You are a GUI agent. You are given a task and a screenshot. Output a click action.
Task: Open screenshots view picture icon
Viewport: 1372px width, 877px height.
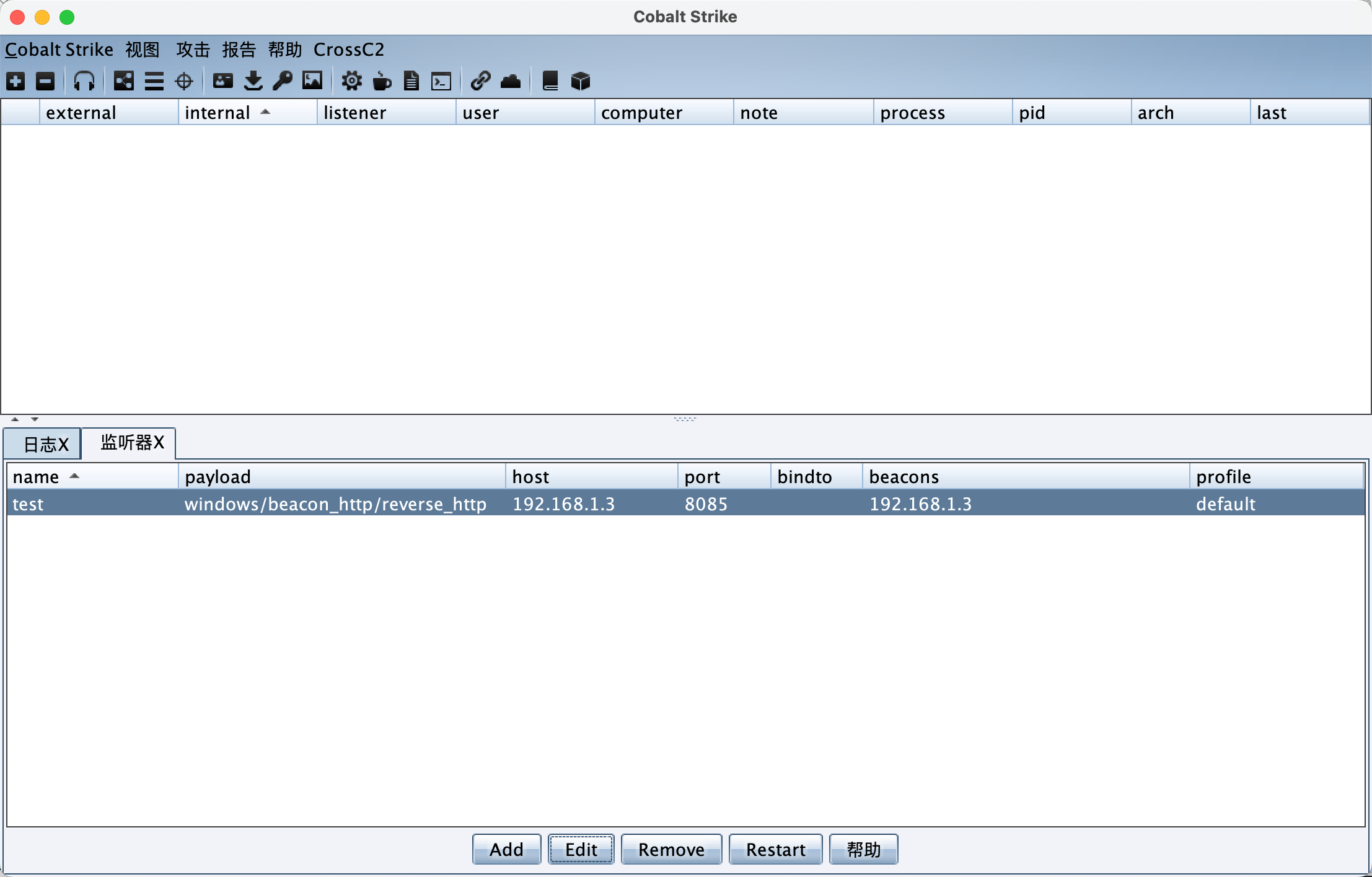click(312, 81)
